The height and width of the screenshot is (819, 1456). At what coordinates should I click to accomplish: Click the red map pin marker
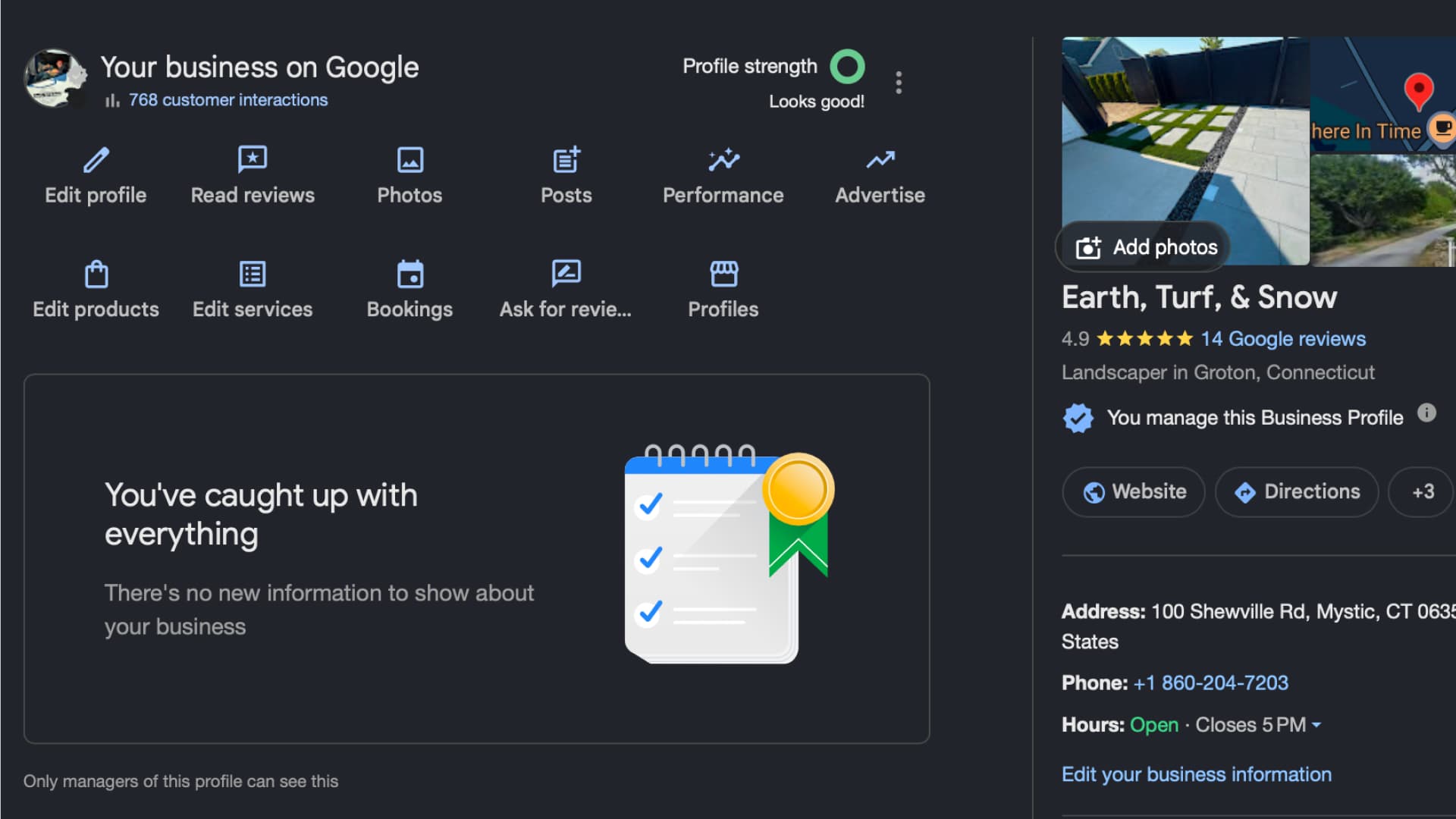[1419, 92]
